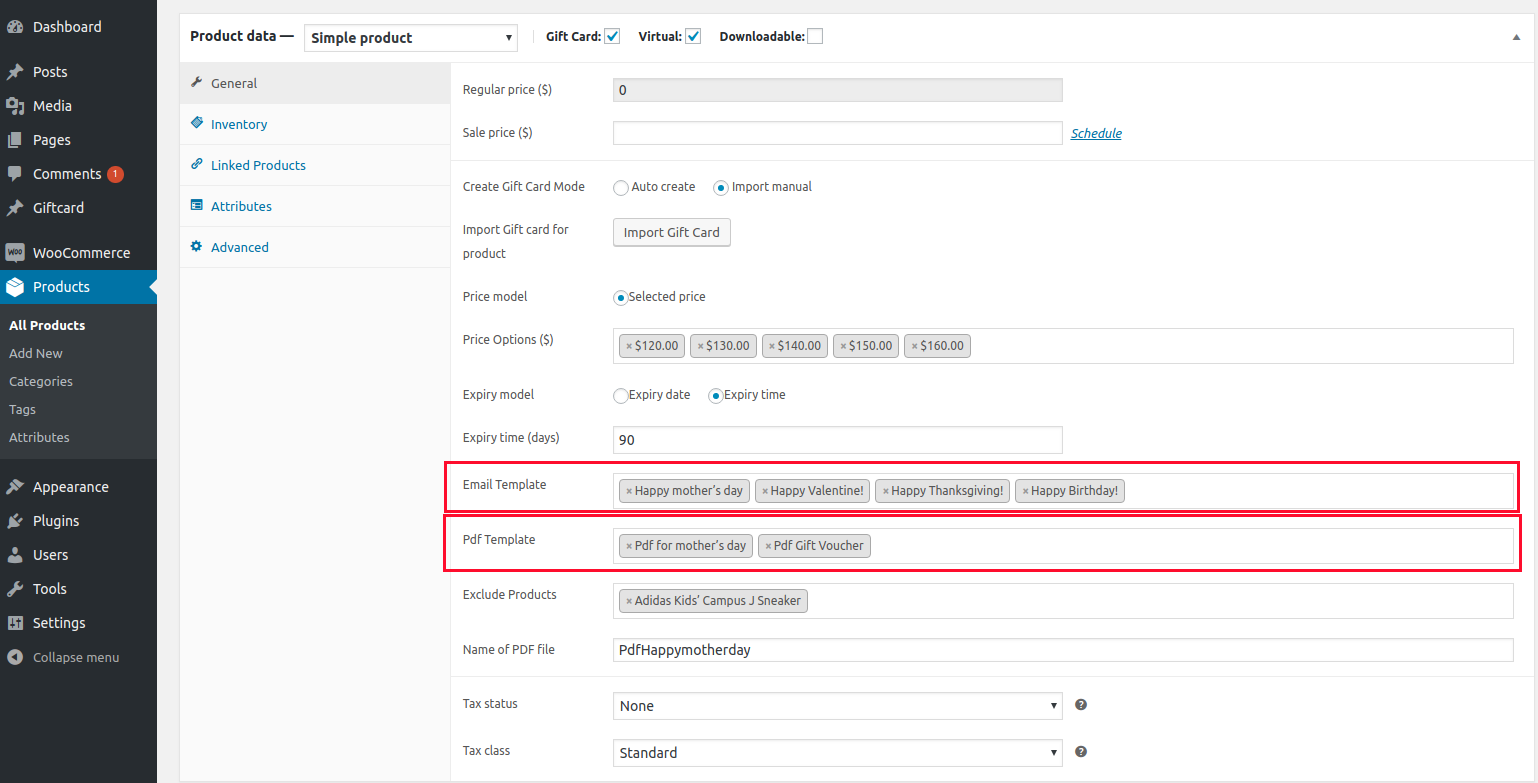The height and width of the screenshot is (783, 1538).
Task: Open the Email Template multi-select field
Action: coord(1063,491)
